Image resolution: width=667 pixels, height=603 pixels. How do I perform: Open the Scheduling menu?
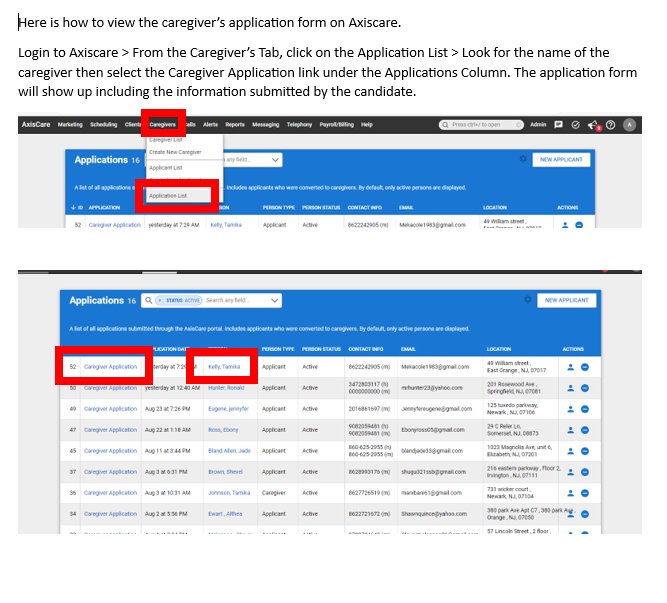click(x=103, y=125)
